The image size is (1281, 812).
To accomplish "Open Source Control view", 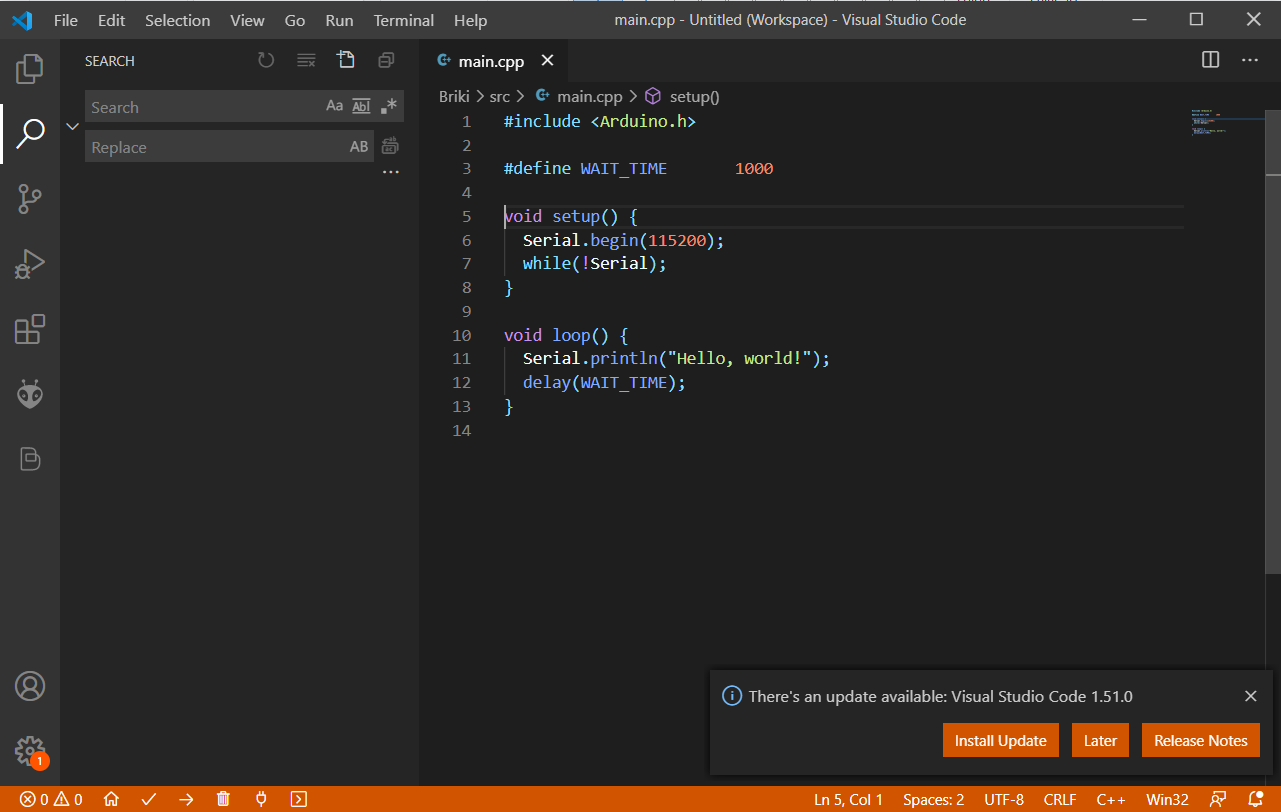I will pos(30,199).
